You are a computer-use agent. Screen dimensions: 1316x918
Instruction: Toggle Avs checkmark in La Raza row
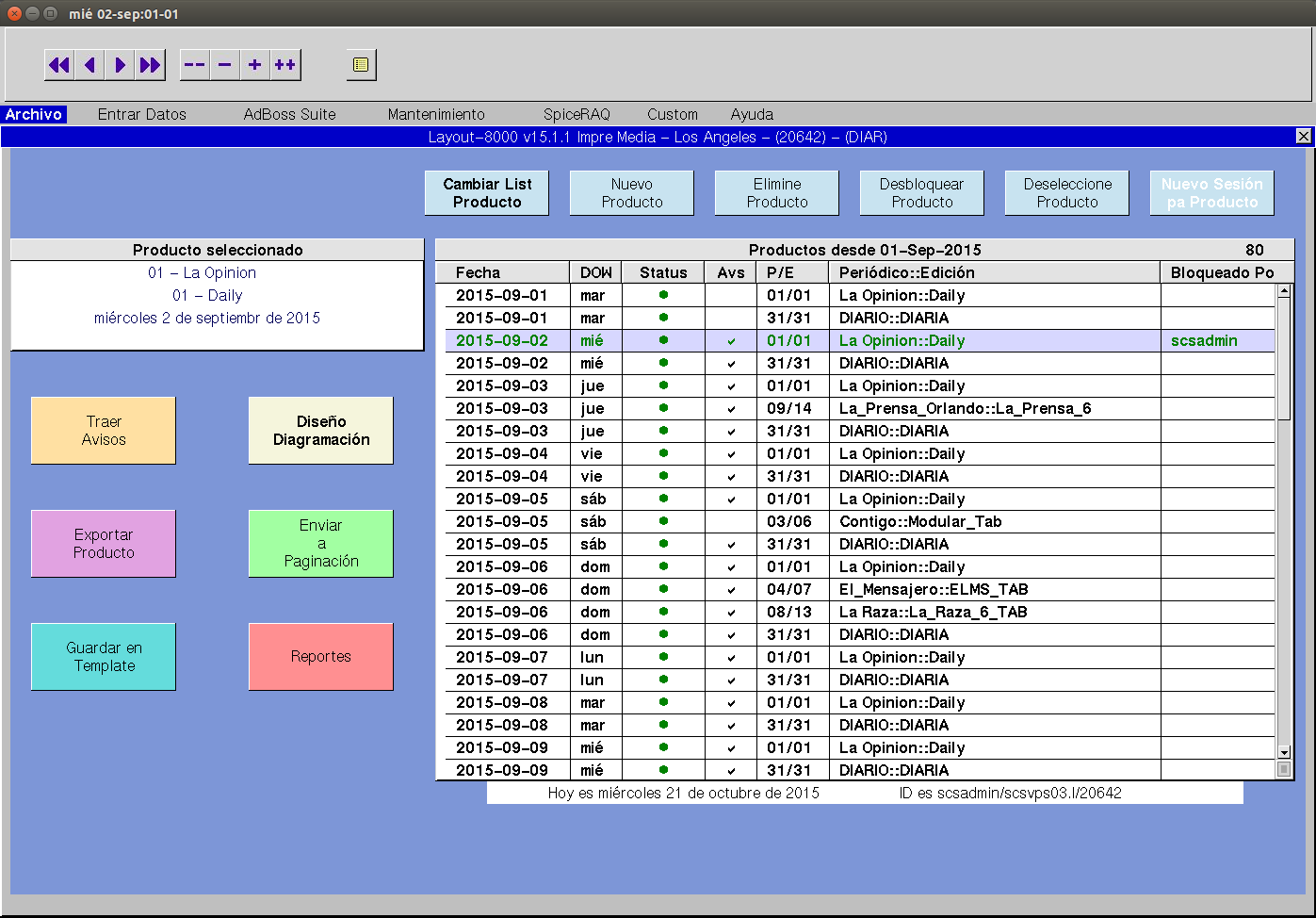tap(731, 613)
